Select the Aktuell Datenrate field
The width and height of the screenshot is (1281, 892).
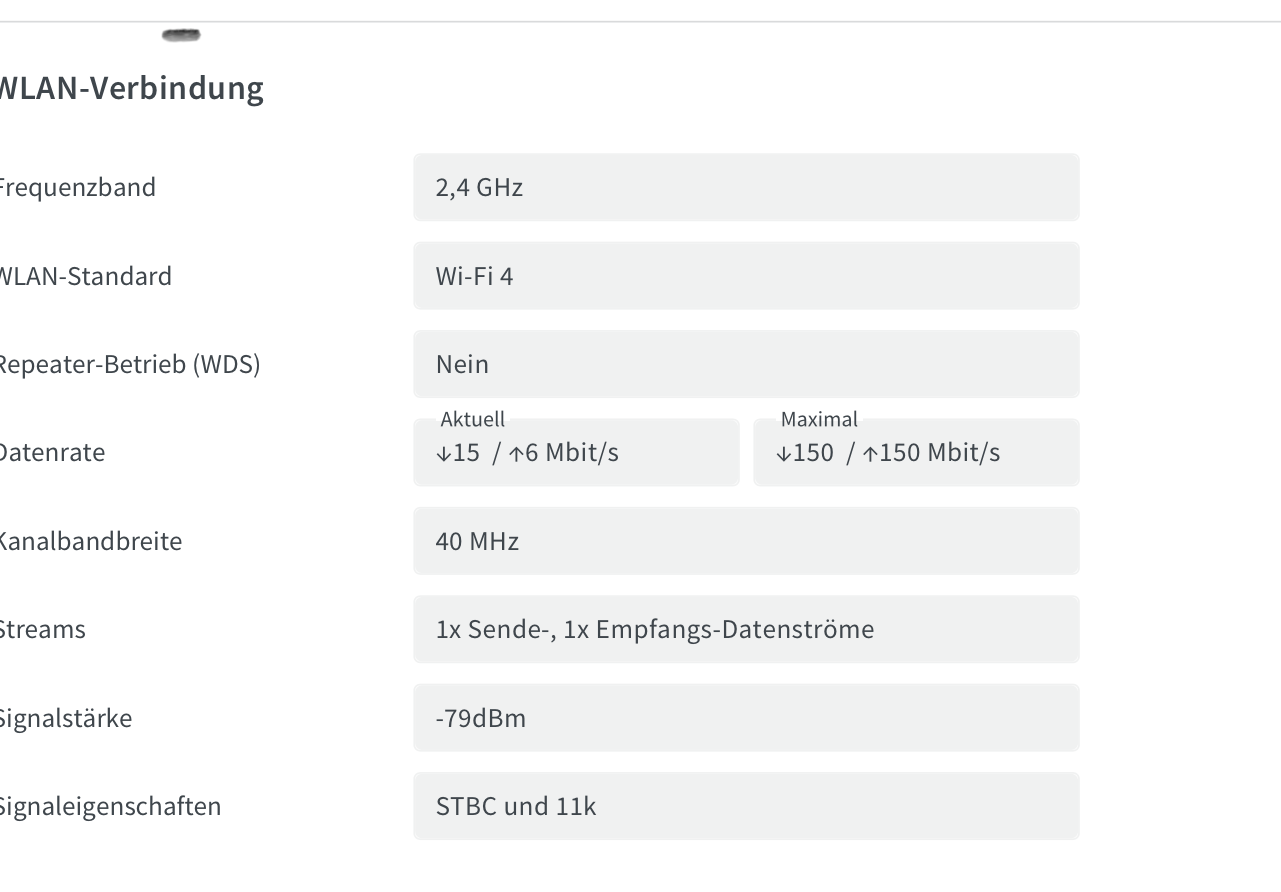576,452
